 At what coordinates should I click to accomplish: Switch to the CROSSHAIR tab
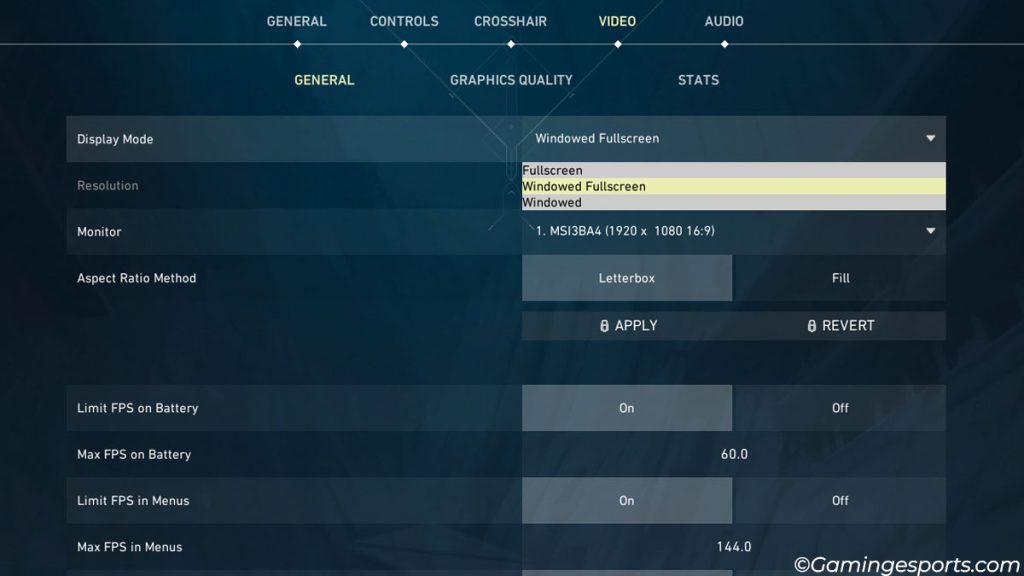(x=510, y=20)
